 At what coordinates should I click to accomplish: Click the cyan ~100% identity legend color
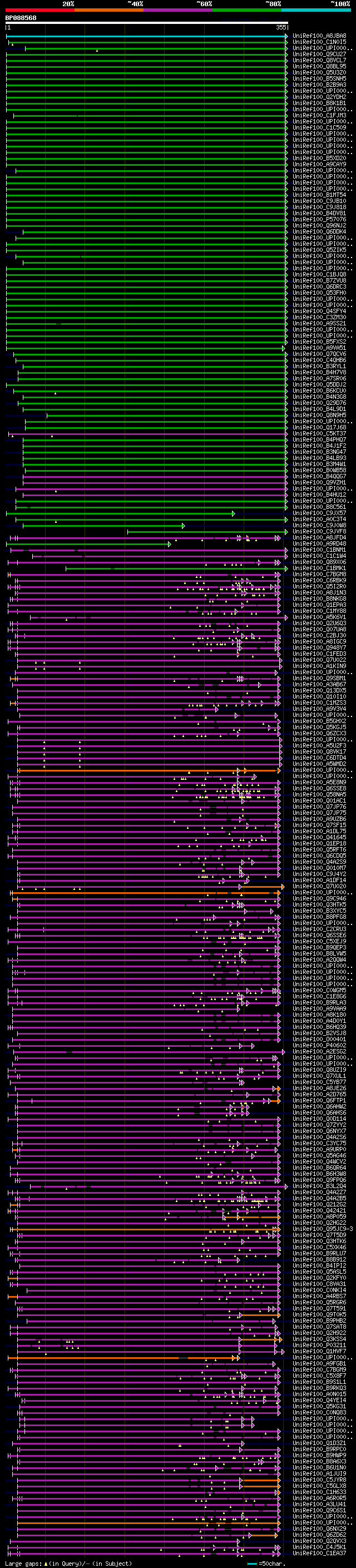316,11
